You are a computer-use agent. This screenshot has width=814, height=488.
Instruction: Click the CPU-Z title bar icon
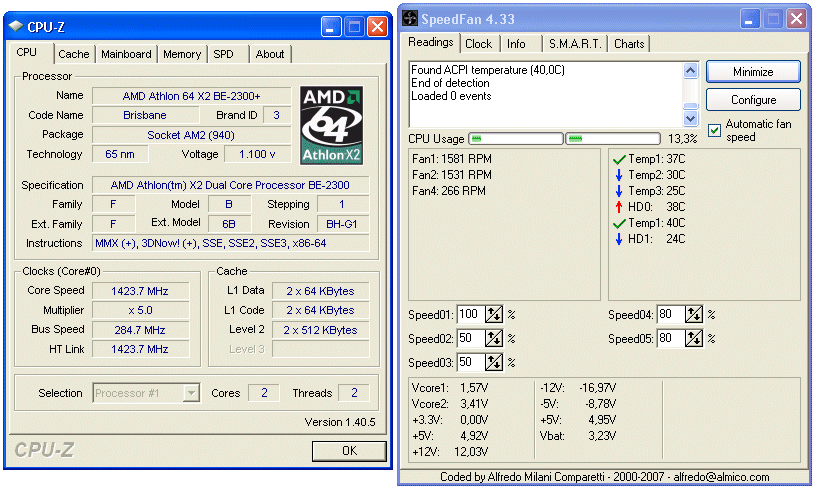(x=16, y=26)
